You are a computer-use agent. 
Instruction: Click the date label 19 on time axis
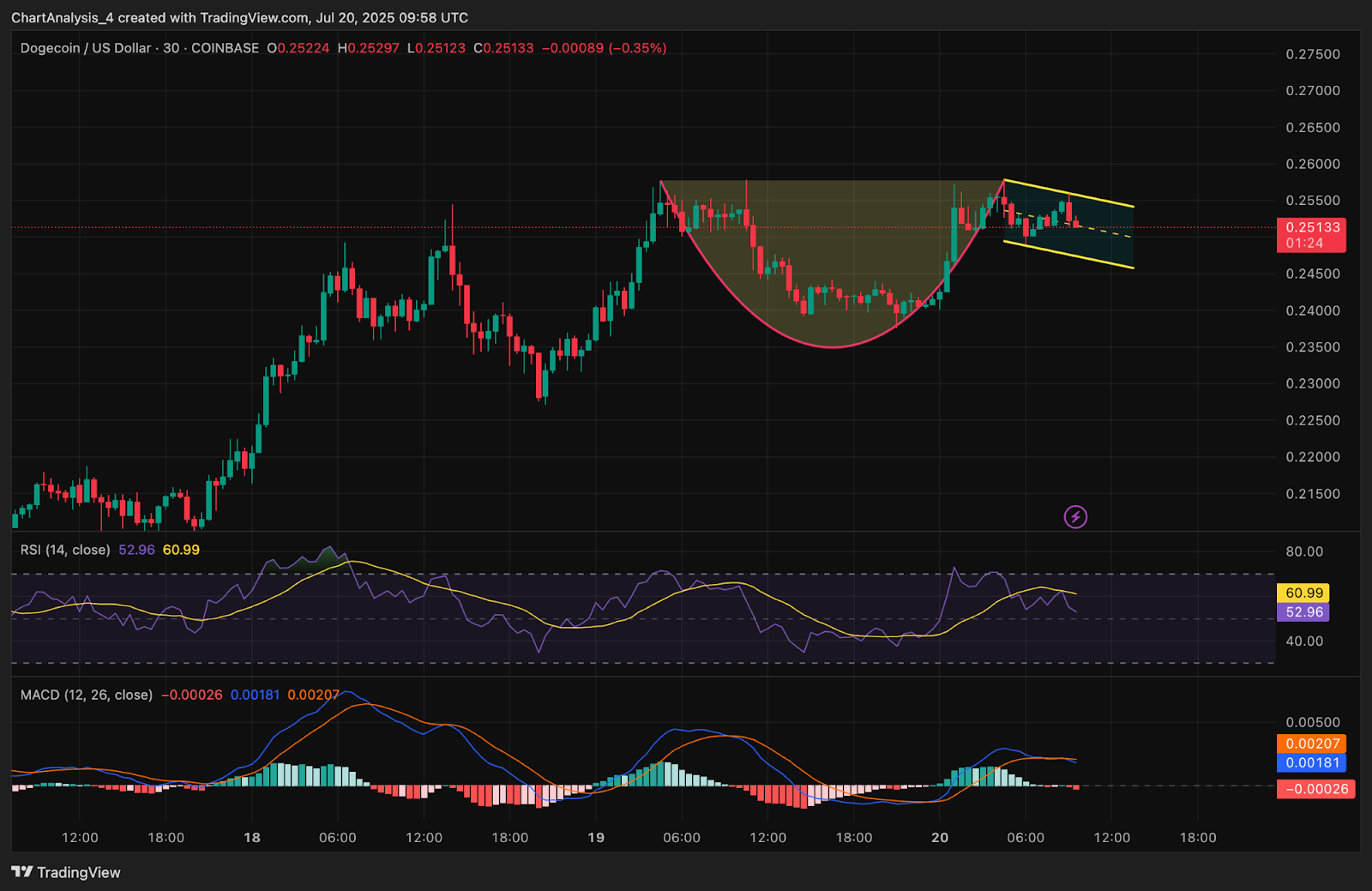[596, 837]
